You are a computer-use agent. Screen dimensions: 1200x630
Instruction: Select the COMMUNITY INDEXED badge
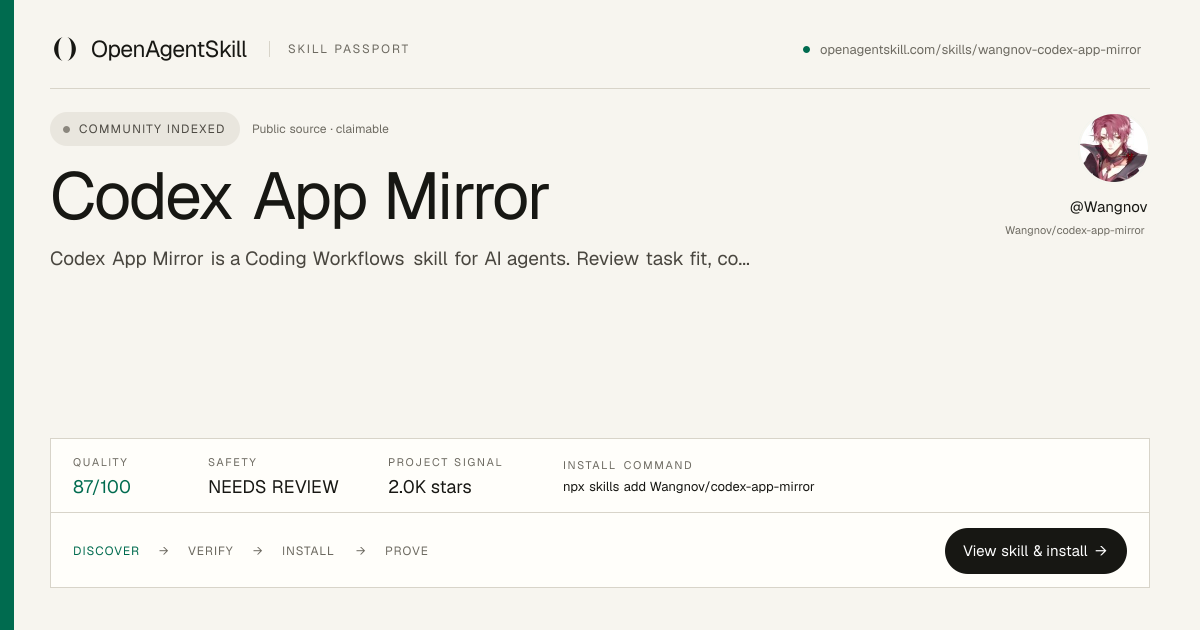tap(145, 129)
